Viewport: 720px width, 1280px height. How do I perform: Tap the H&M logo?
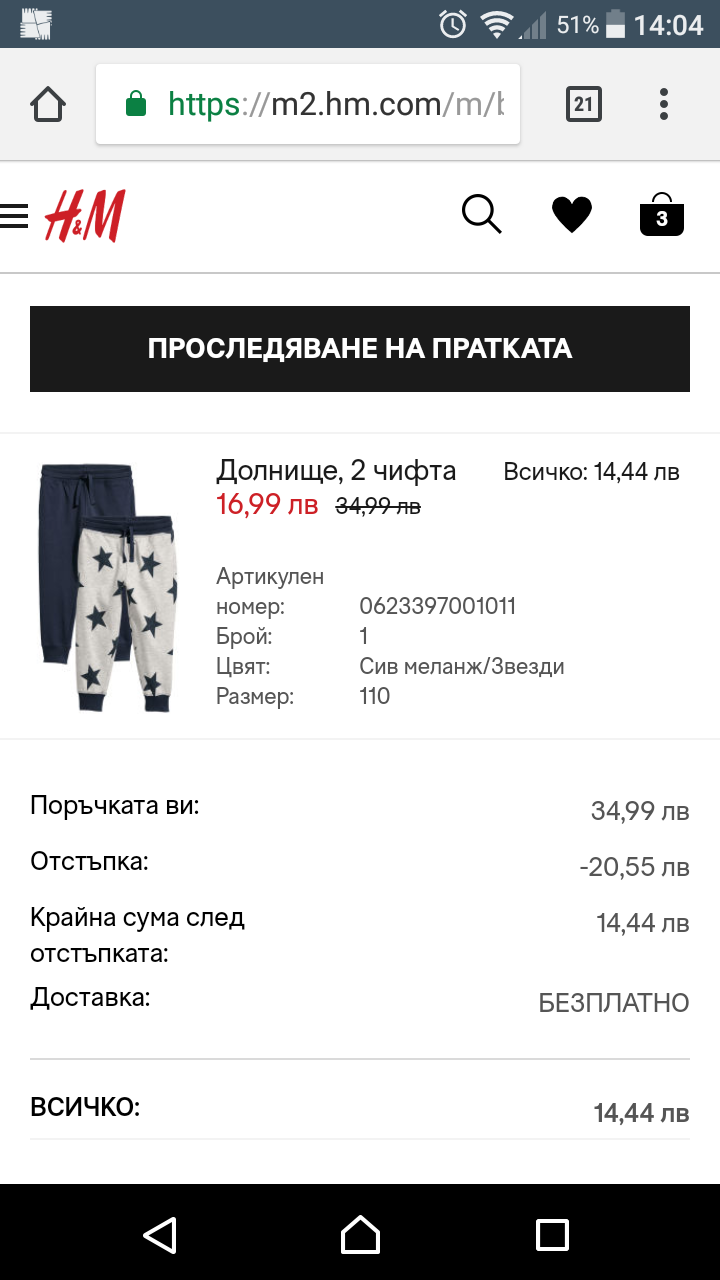coord(85,216)
